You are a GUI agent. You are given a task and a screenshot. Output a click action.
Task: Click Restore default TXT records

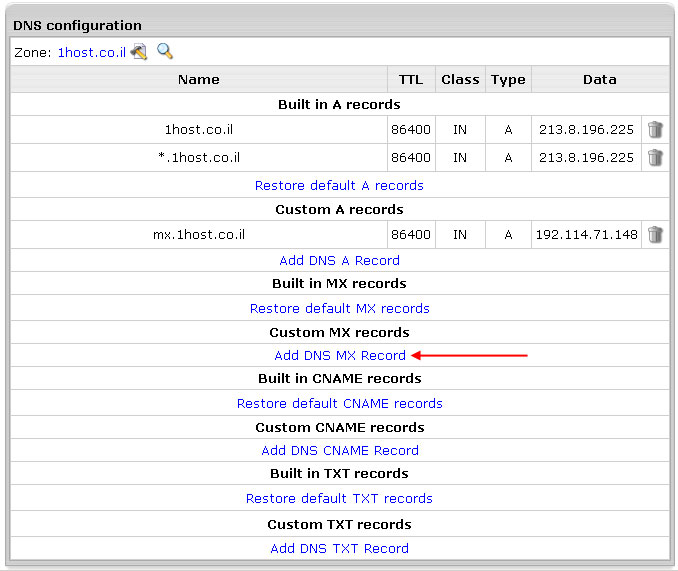[x=339, y=498]
